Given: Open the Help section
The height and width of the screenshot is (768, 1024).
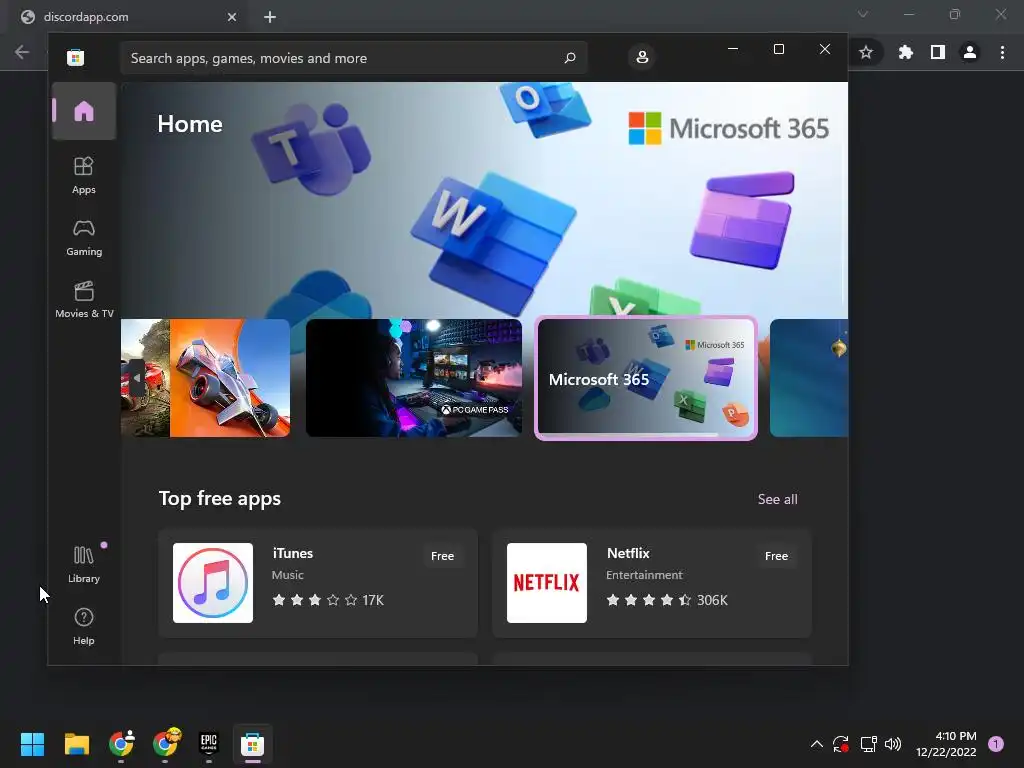Looking at the screenshot, I should pos(84,626).
